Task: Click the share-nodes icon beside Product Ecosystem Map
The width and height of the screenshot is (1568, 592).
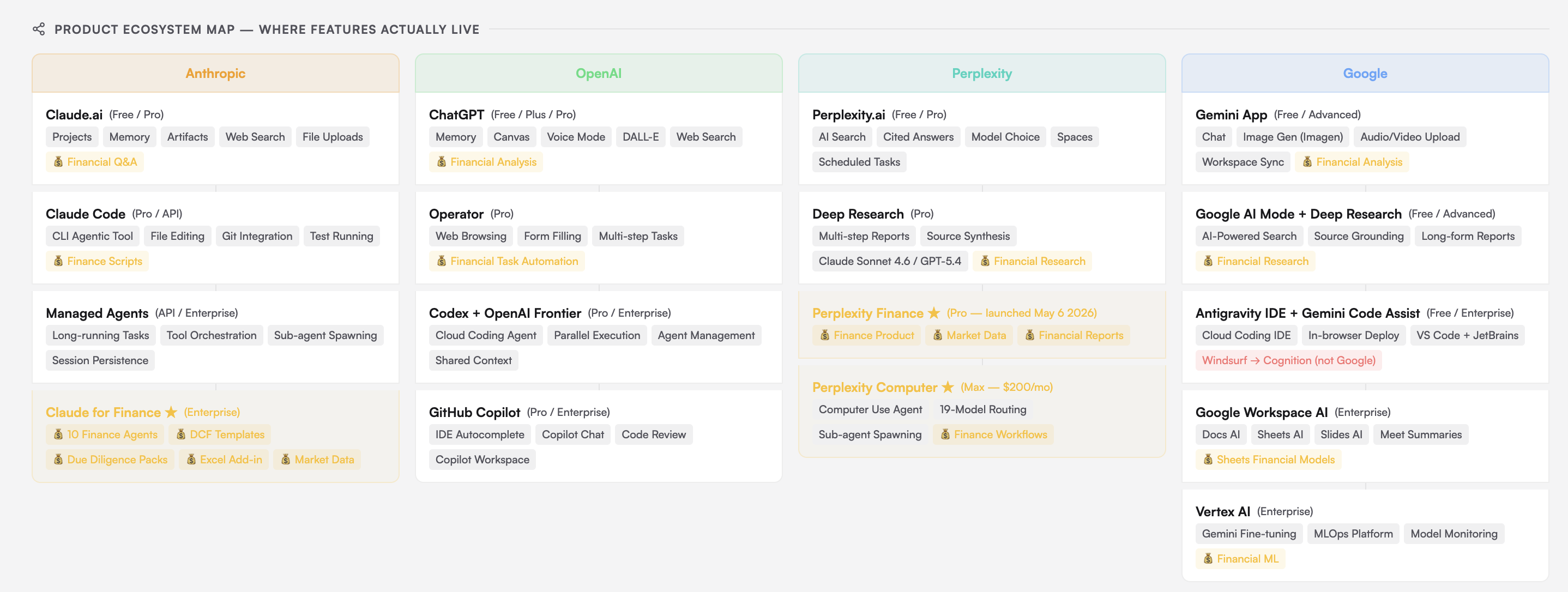Action: pos(39,29)
